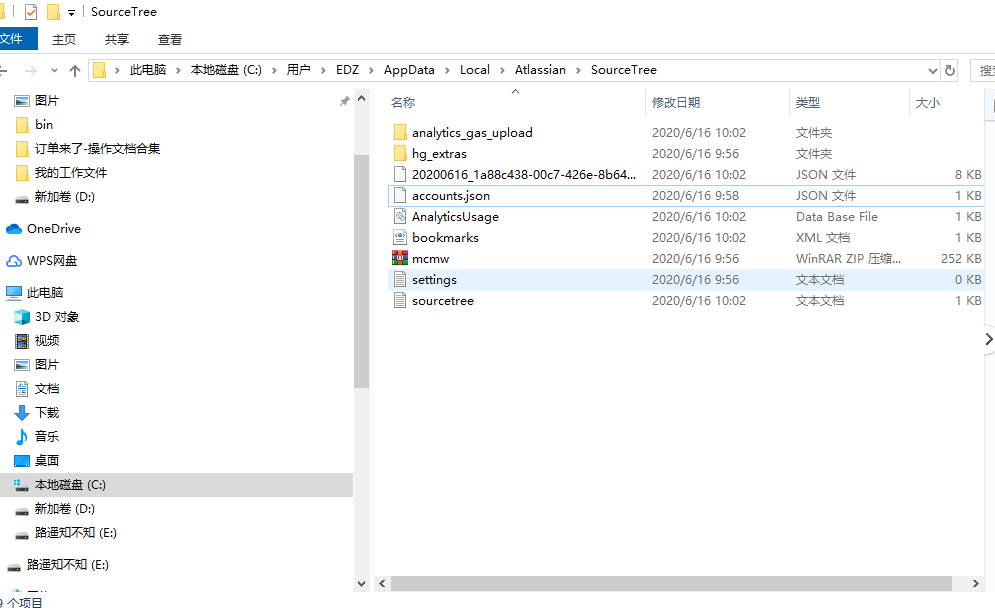
Task: Click Data Base File type cell
Action: [836, 216]
